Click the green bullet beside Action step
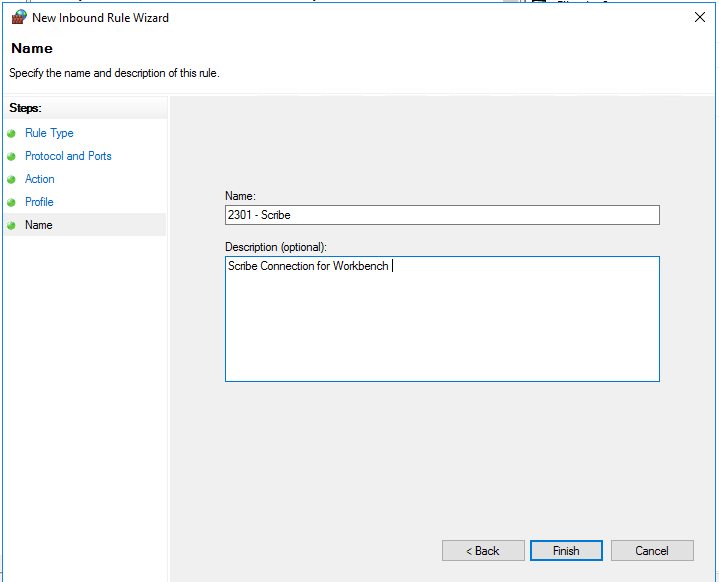The height and width of the screenshot is (582, 719). coord(12,179)
